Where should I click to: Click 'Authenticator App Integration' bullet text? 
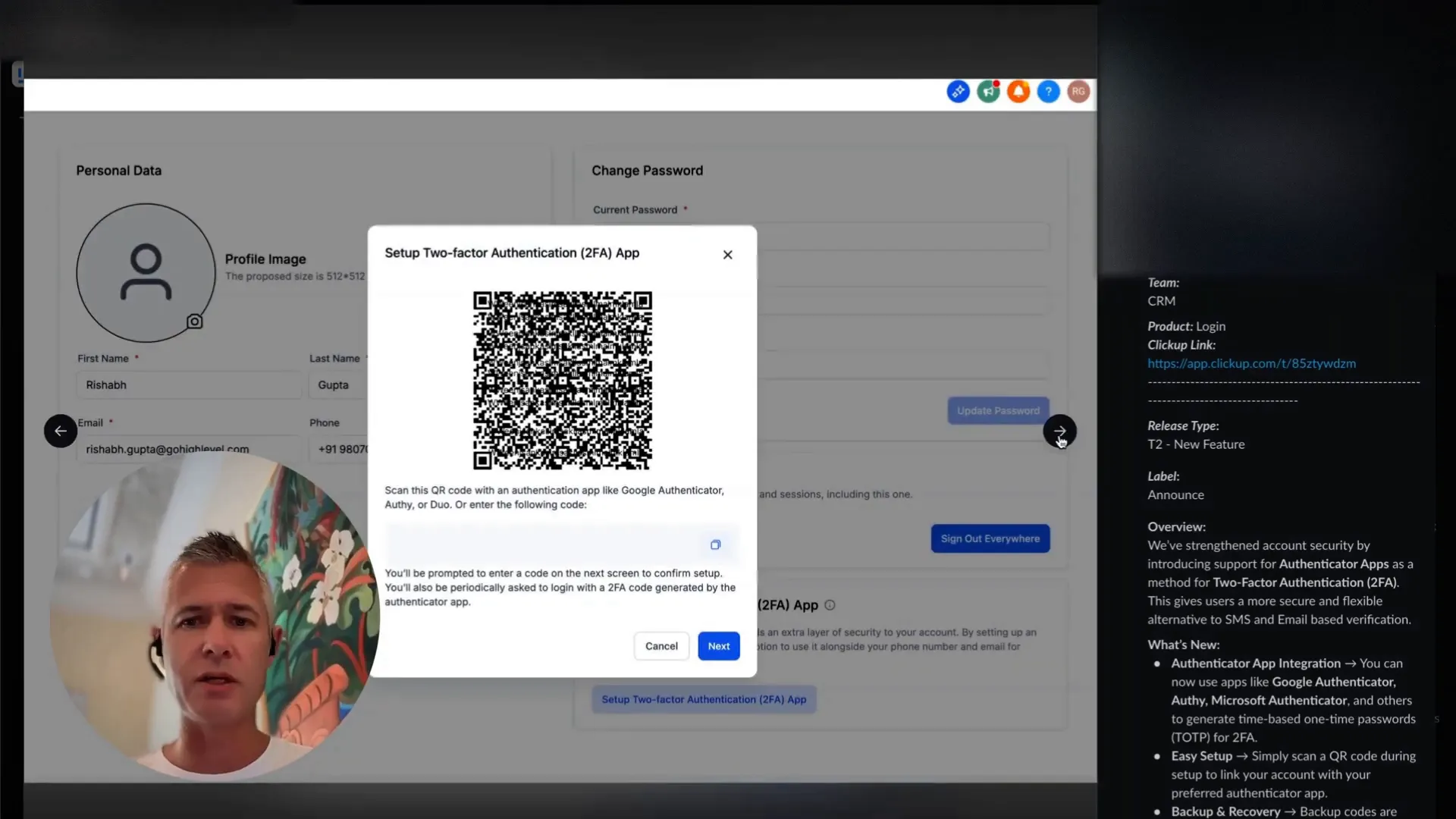[x=1256, y=663]
